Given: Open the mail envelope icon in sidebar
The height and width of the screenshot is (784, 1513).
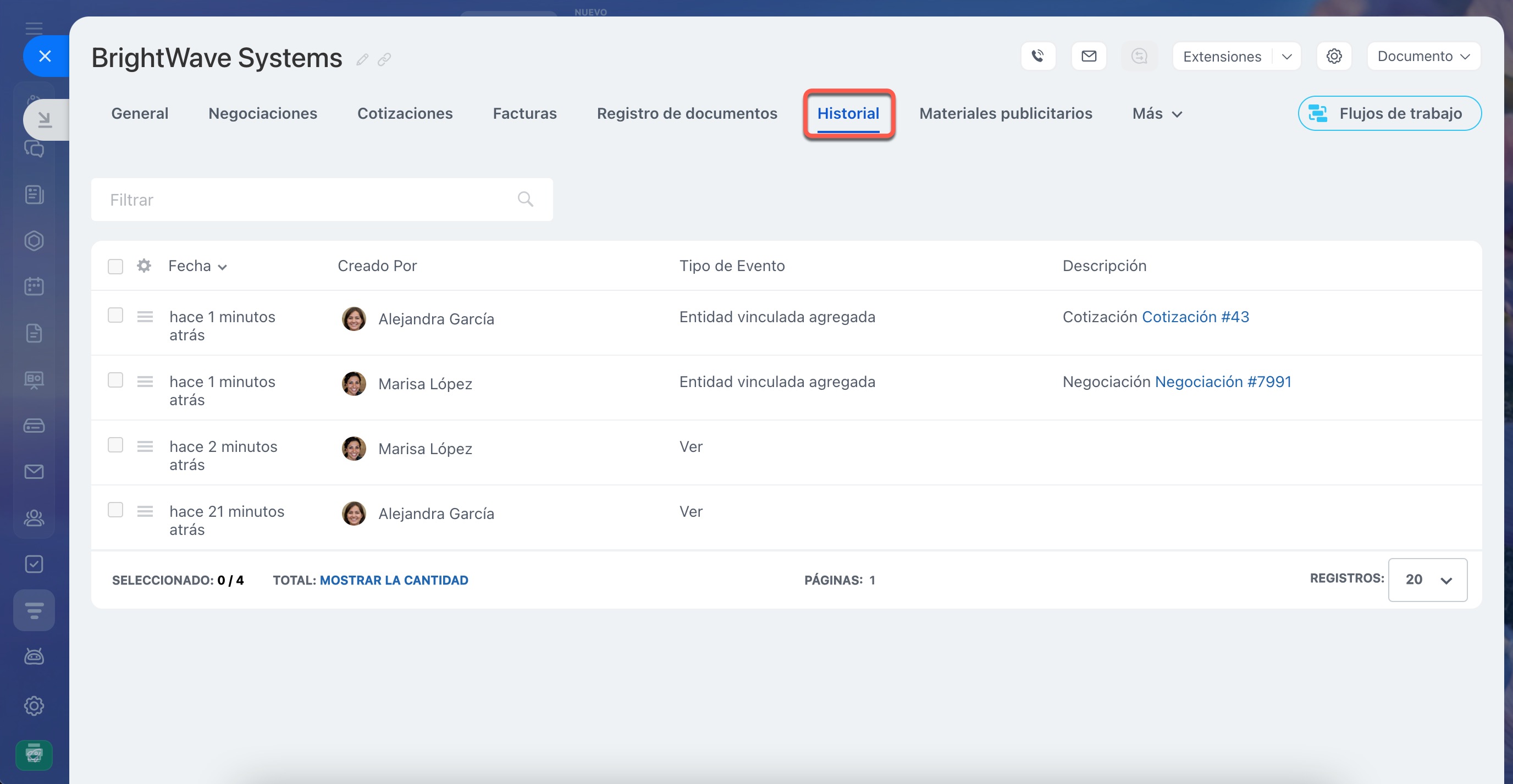Looking at the screenshot, I should (x=34, y=472).
